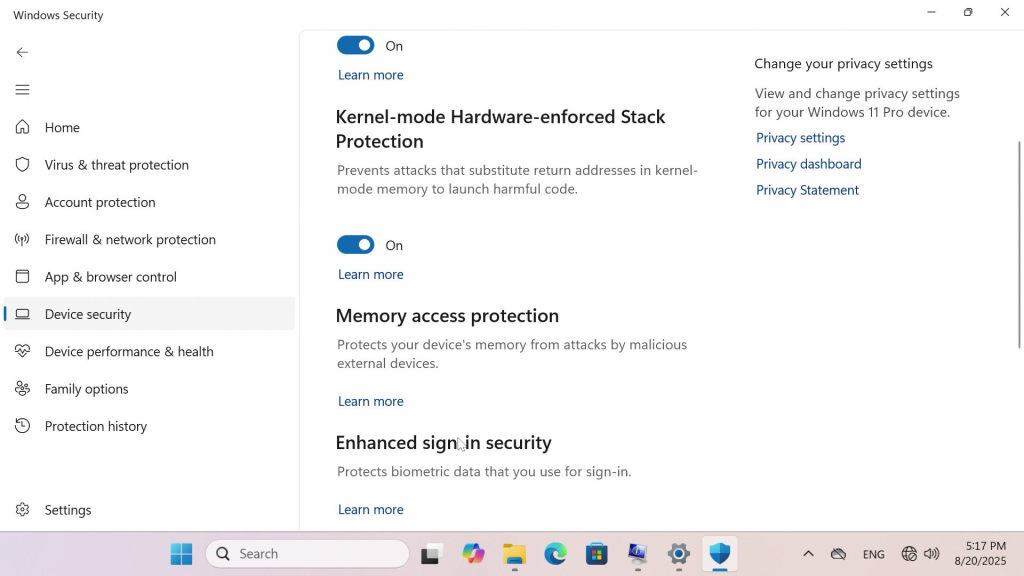Turn off Kernel-mode Stack Protection toggle
The width and height of the screenshot is (1024, 576).
(355, 245)
